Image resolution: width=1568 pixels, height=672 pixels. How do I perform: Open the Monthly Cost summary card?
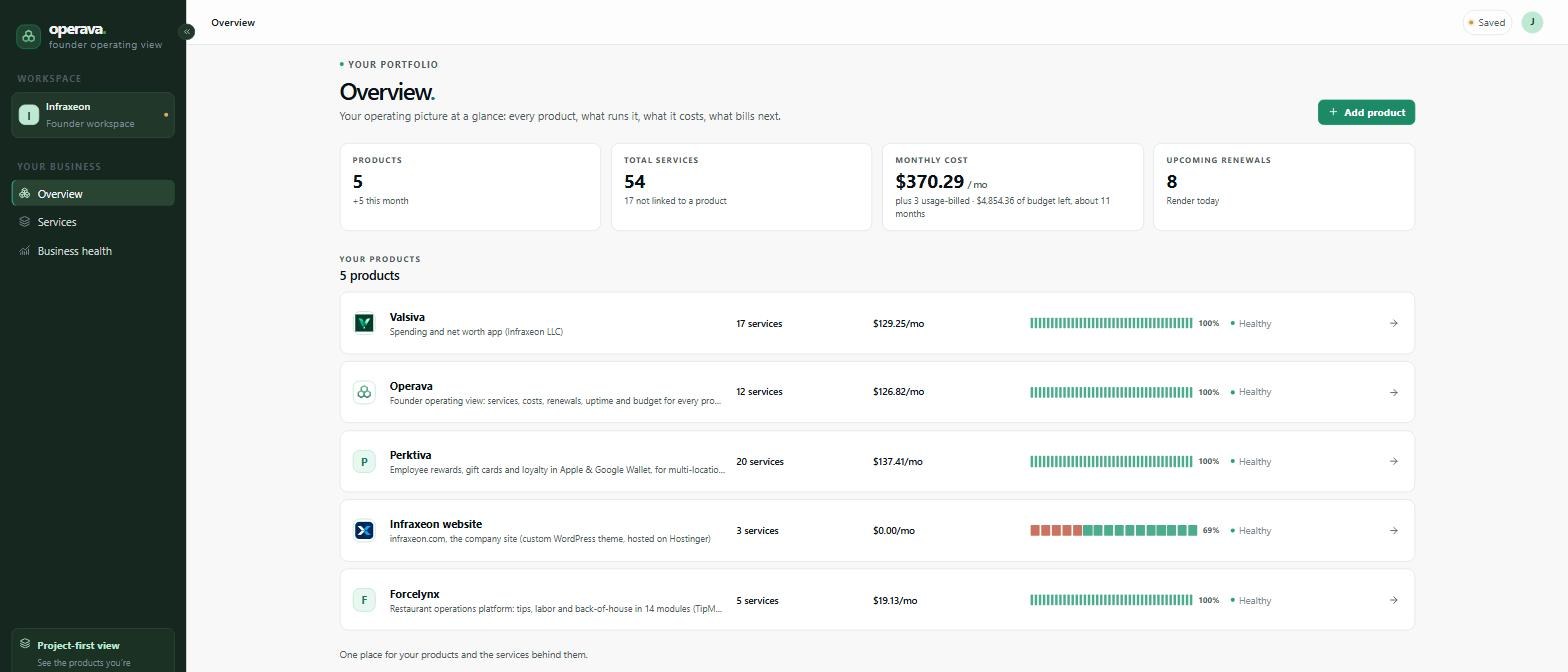tap(1012, 187)
